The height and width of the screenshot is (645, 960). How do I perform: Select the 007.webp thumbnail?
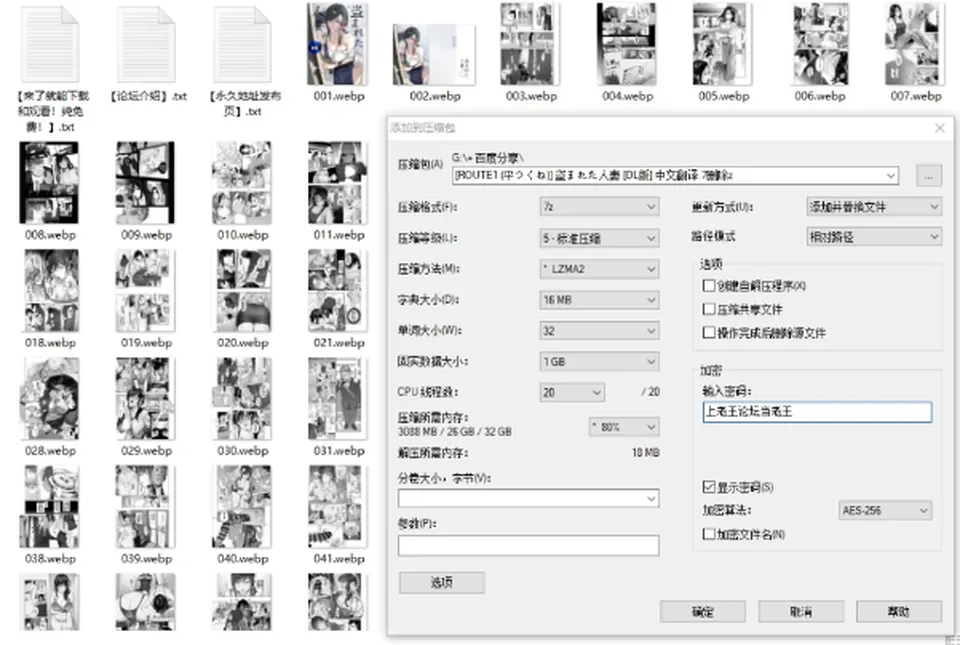(x=915, y=44)
